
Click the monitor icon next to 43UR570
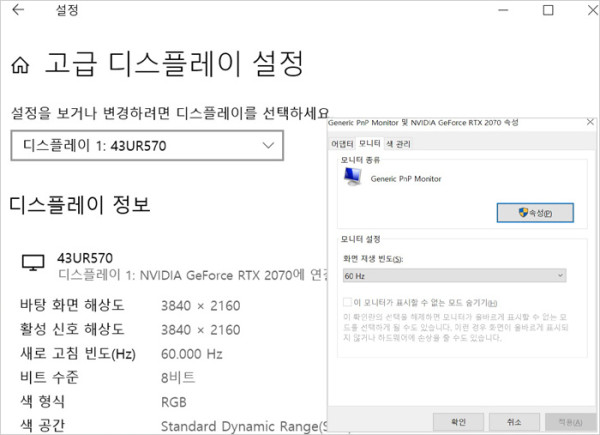[33, 263]
